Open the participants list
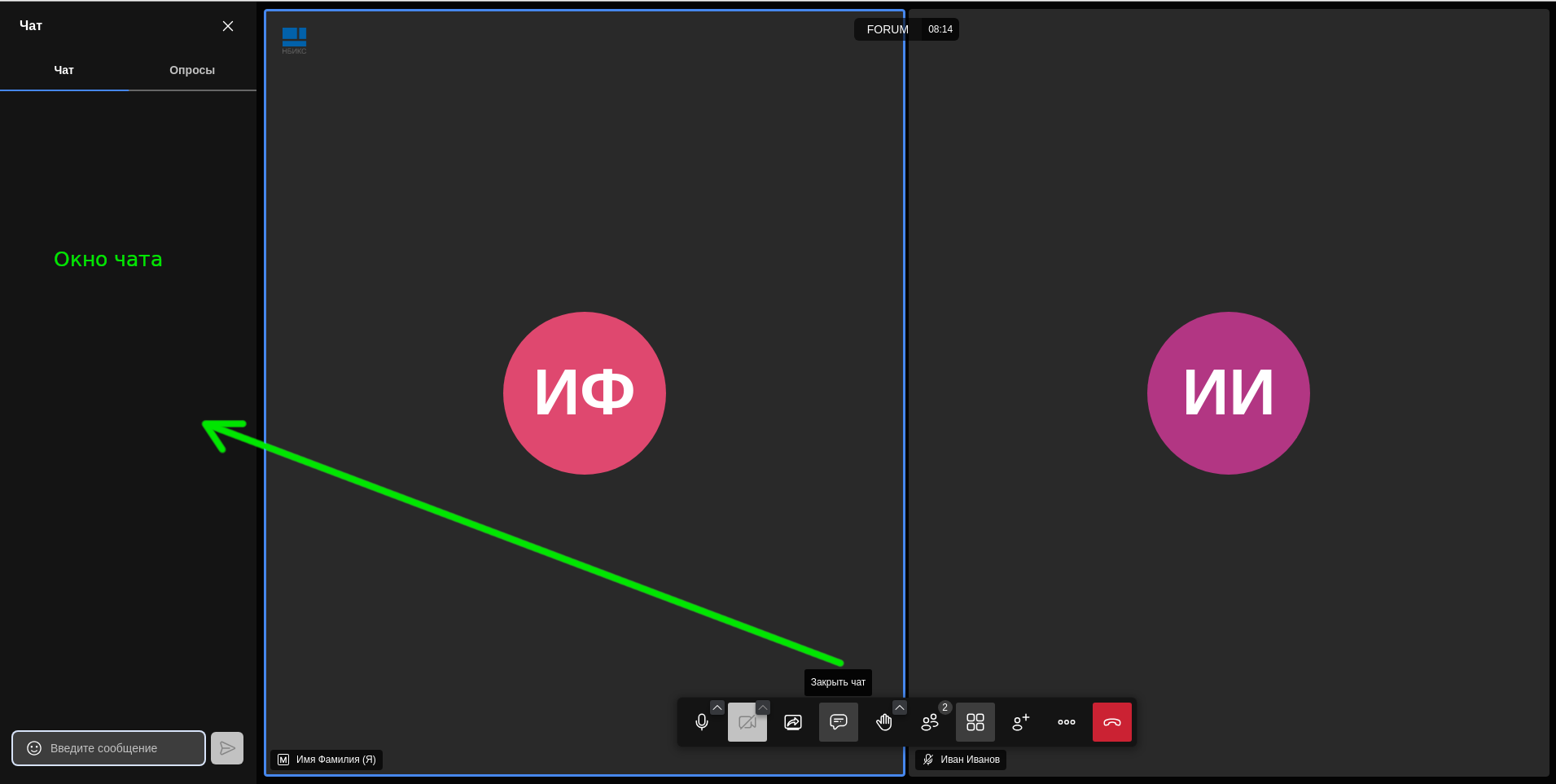Screen dimensions: 1556x784 point(929,722)
